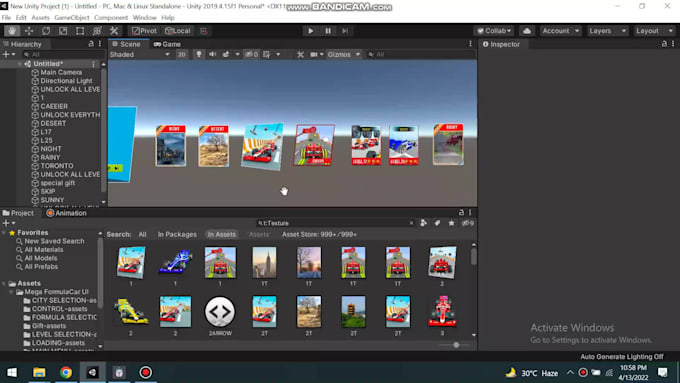Image resolution: width=680 pixels, height=383 pixels.
Task: Switch to the Game tab
Action: [167, 44]
